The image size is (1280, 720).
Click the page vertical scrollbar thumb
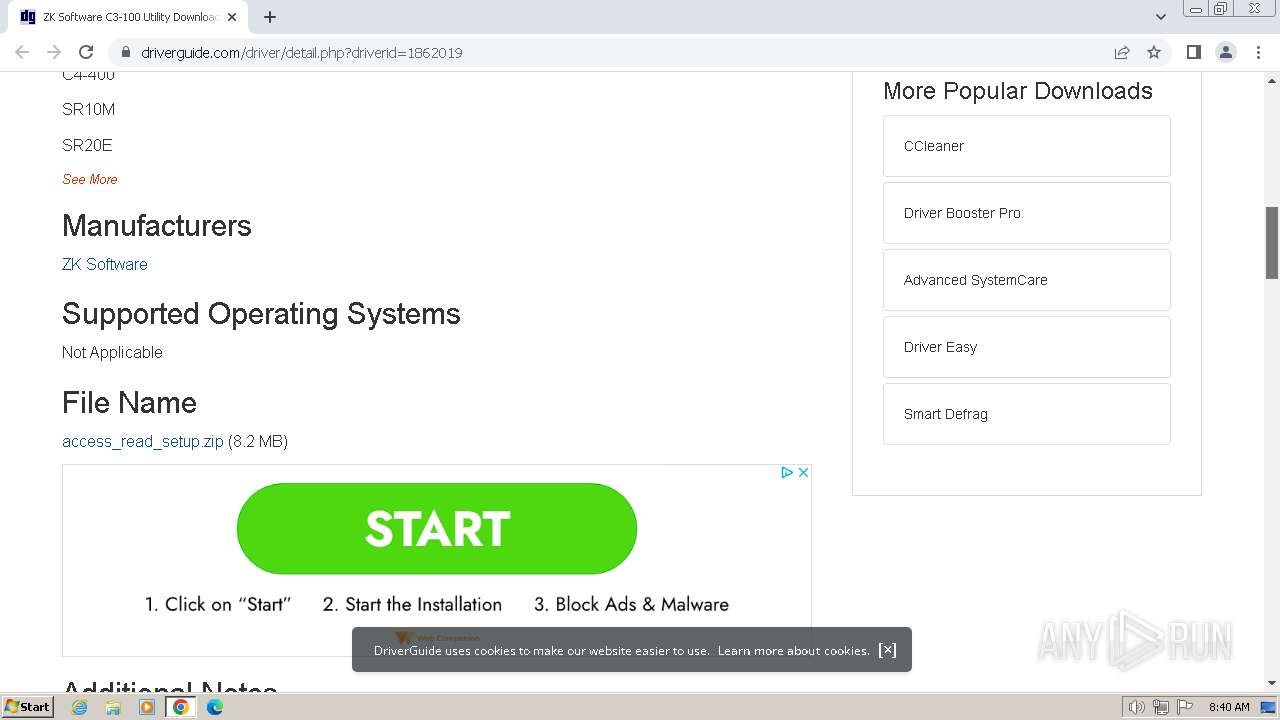click(1272, 243)
